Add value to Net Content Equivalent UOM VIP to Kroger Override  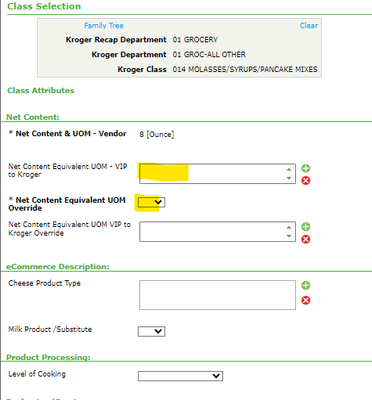[x=306, y=227]
